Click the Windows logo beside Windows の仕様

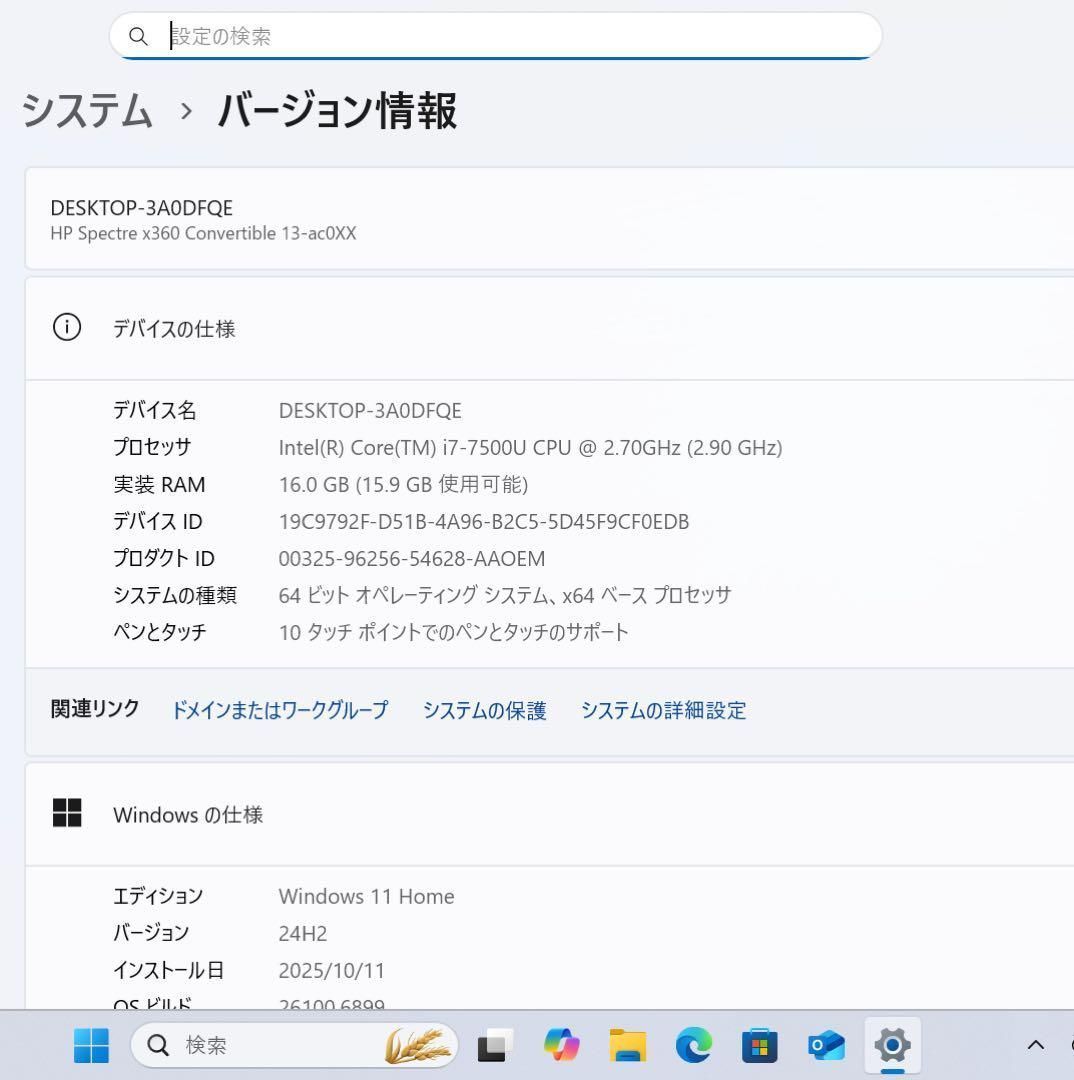click(67, 813)
